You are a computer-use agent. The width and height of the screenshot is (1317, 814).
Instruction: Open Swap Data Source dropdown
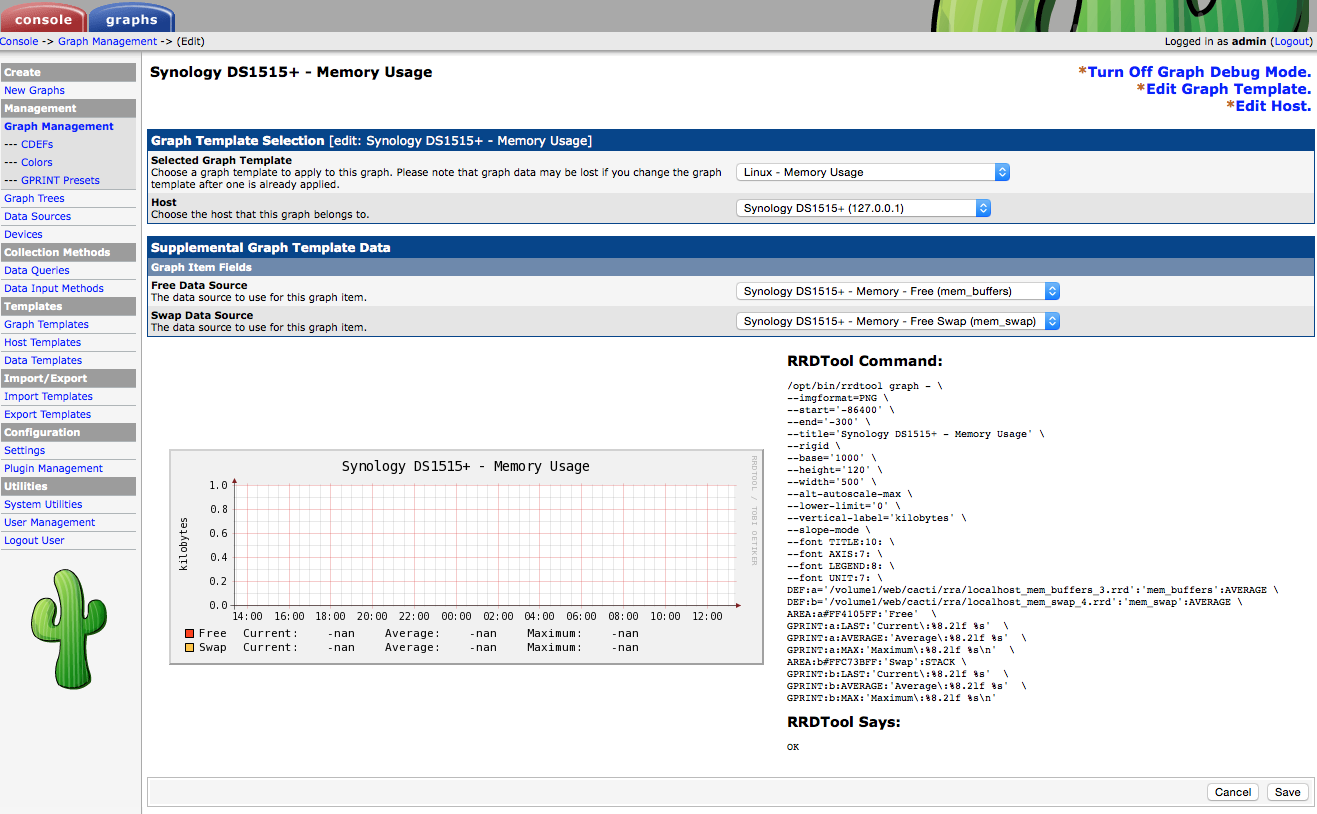[x=898, y=321]
